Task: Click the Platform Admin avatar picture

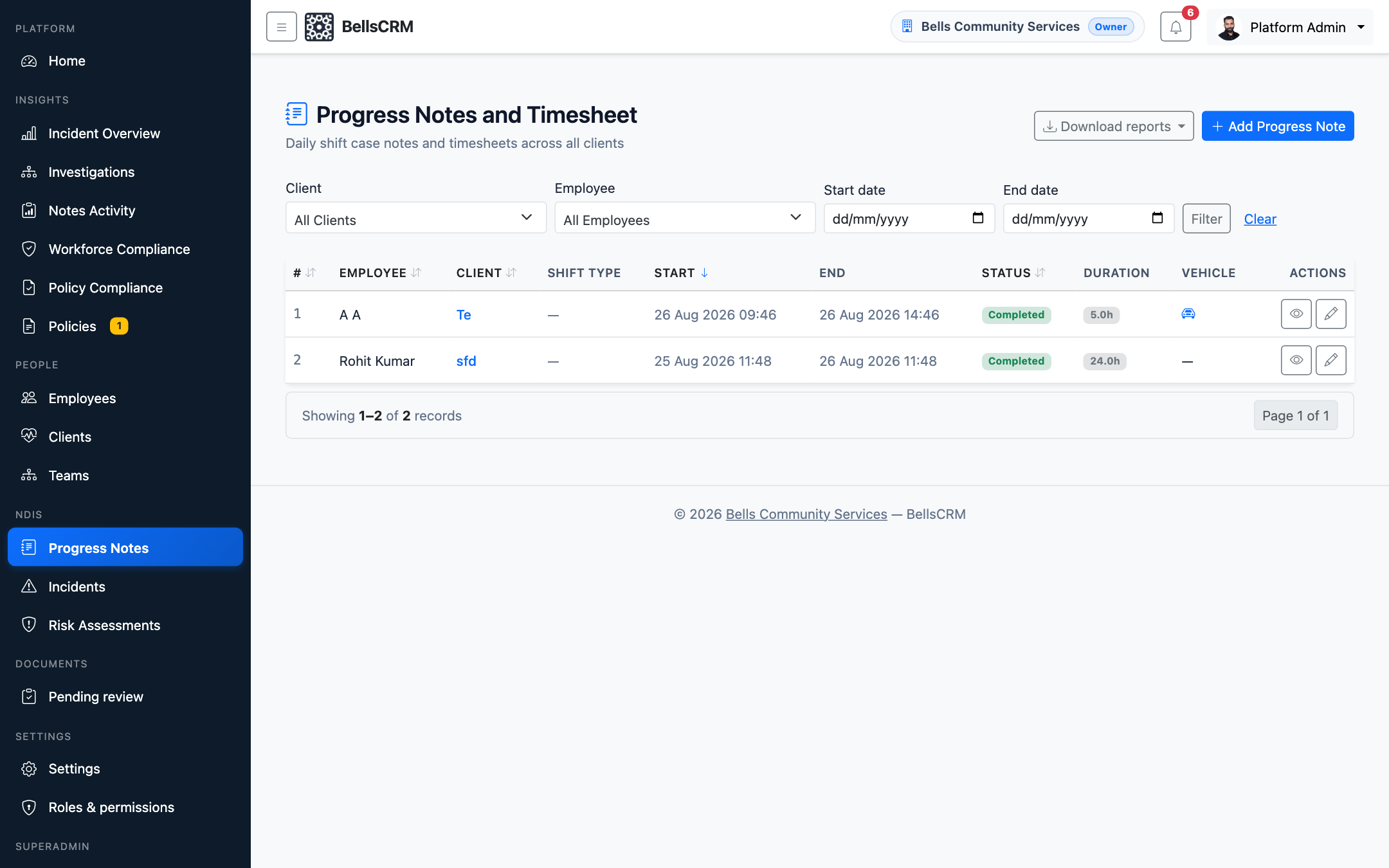Action: 1229,27
